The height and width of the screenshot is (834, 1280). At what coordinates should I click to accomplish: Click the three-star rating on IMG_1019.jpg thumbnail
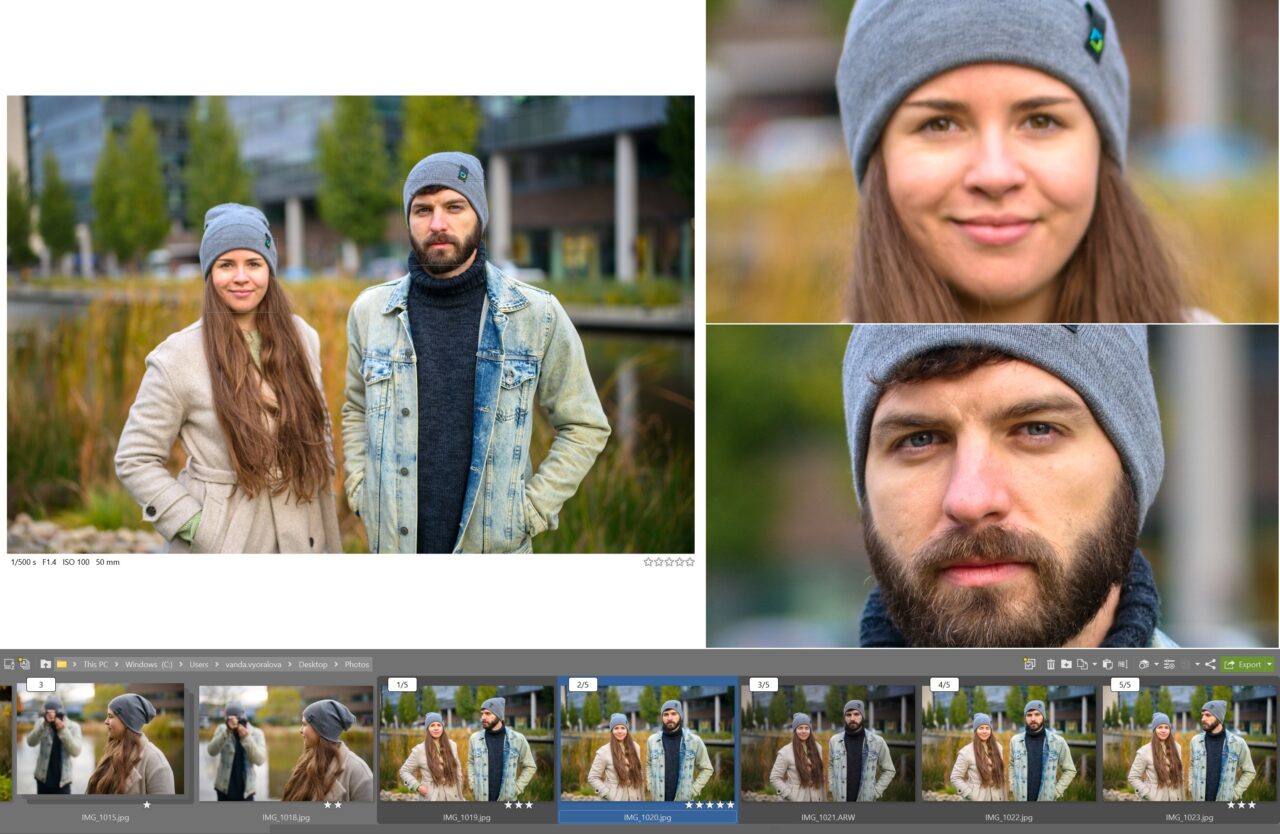[518, 804]
